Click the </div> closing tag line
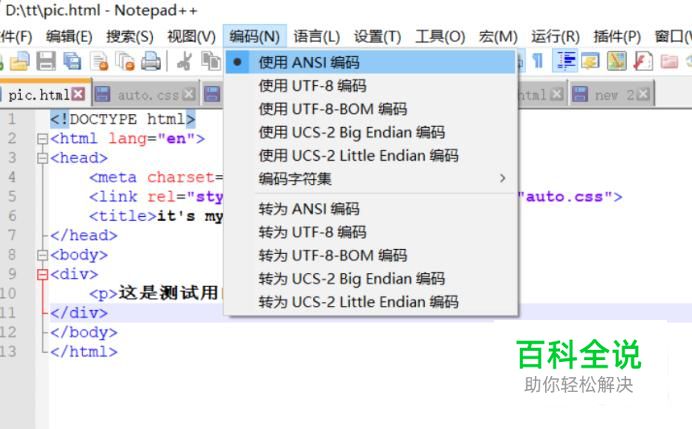Screen dimensions: 692x429 pos(79,313)
